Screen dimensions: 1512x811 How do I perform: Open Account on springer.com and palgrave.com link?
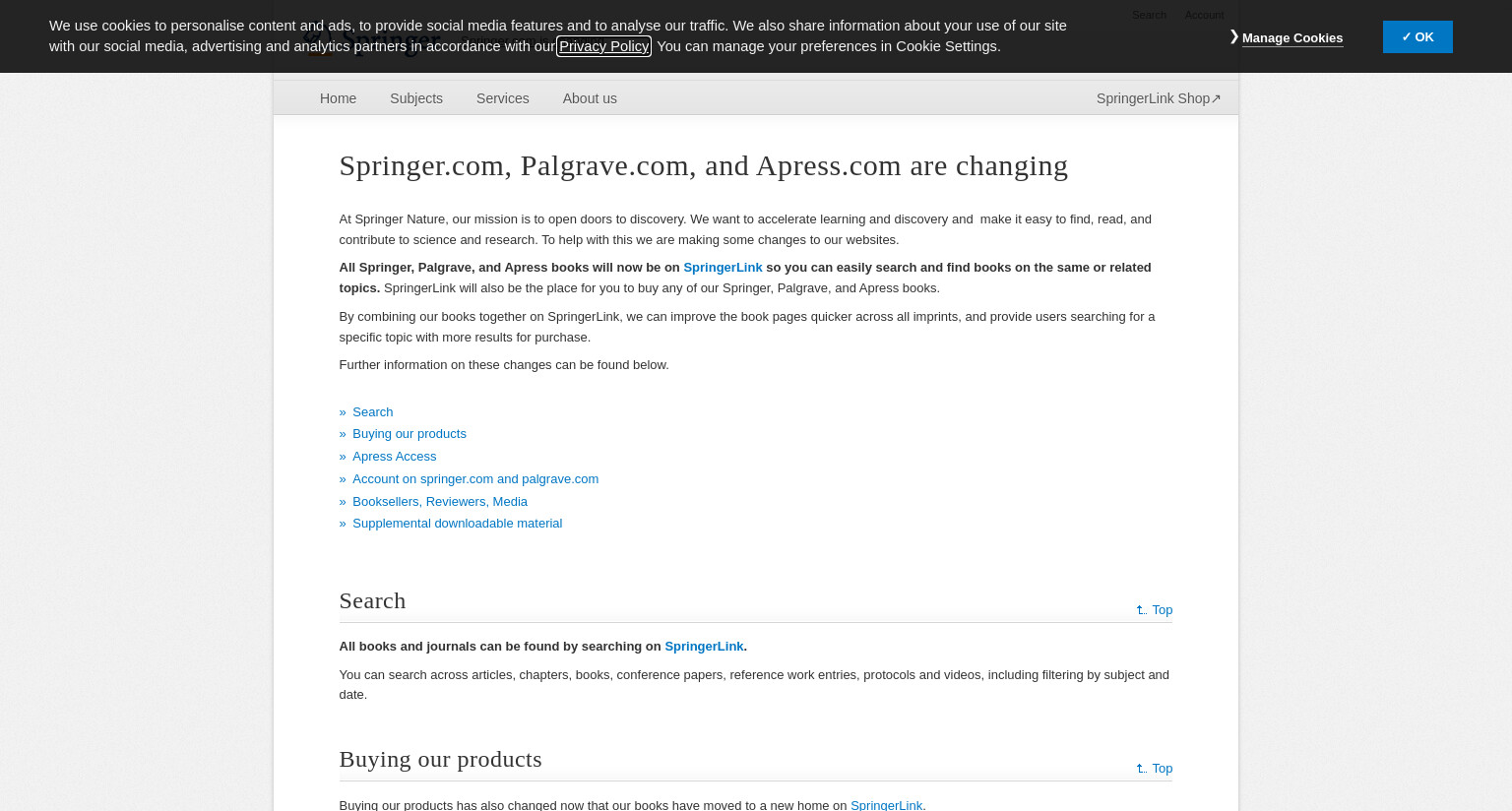point(475,479)
